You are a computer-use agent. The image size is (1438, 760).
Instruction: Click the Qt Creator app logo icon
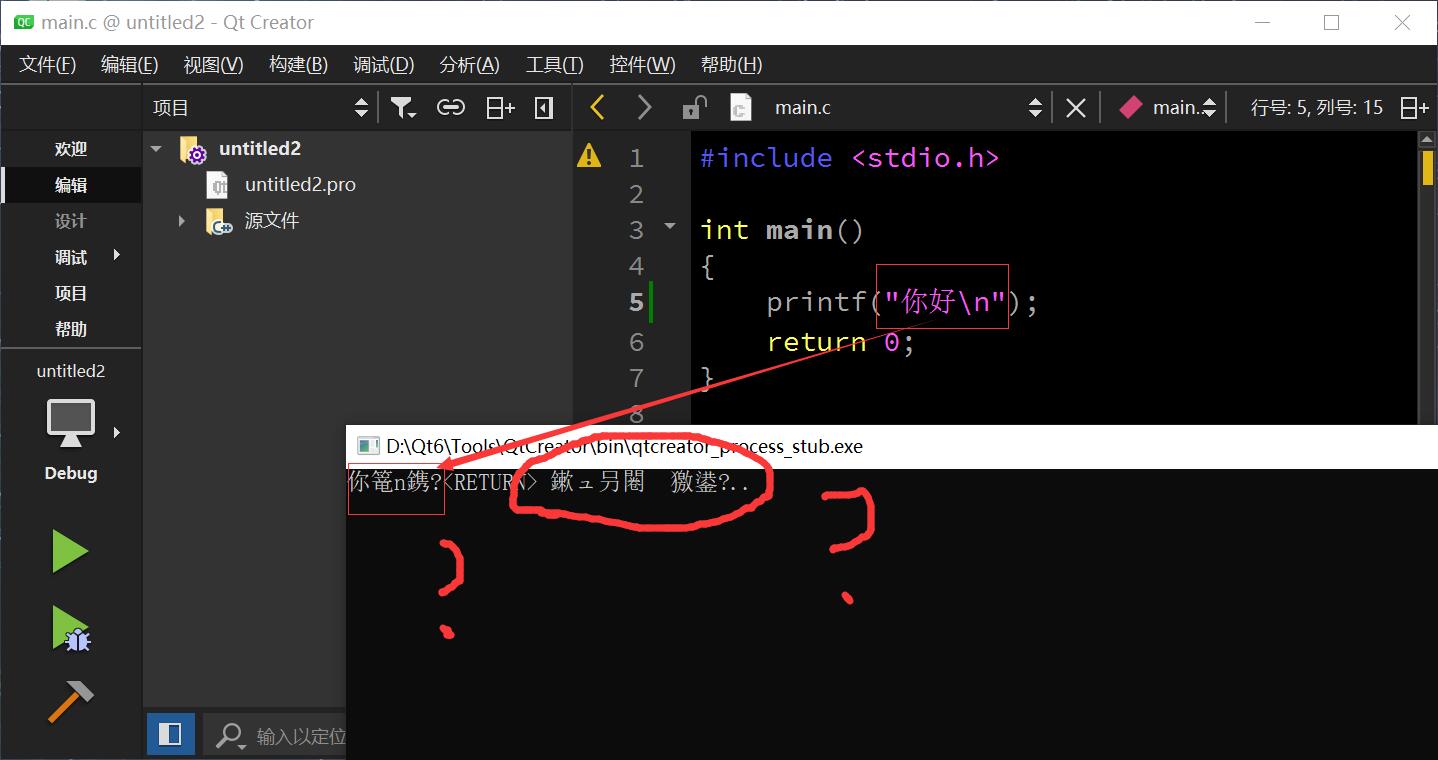point(22,22)
